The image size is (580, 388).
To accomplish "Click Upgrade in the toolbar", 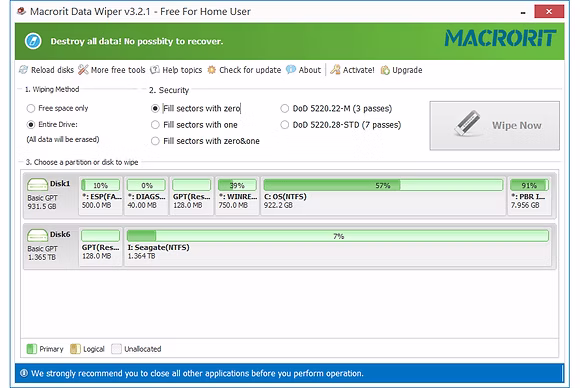I will pyautogui.click(x=401, y=70).
